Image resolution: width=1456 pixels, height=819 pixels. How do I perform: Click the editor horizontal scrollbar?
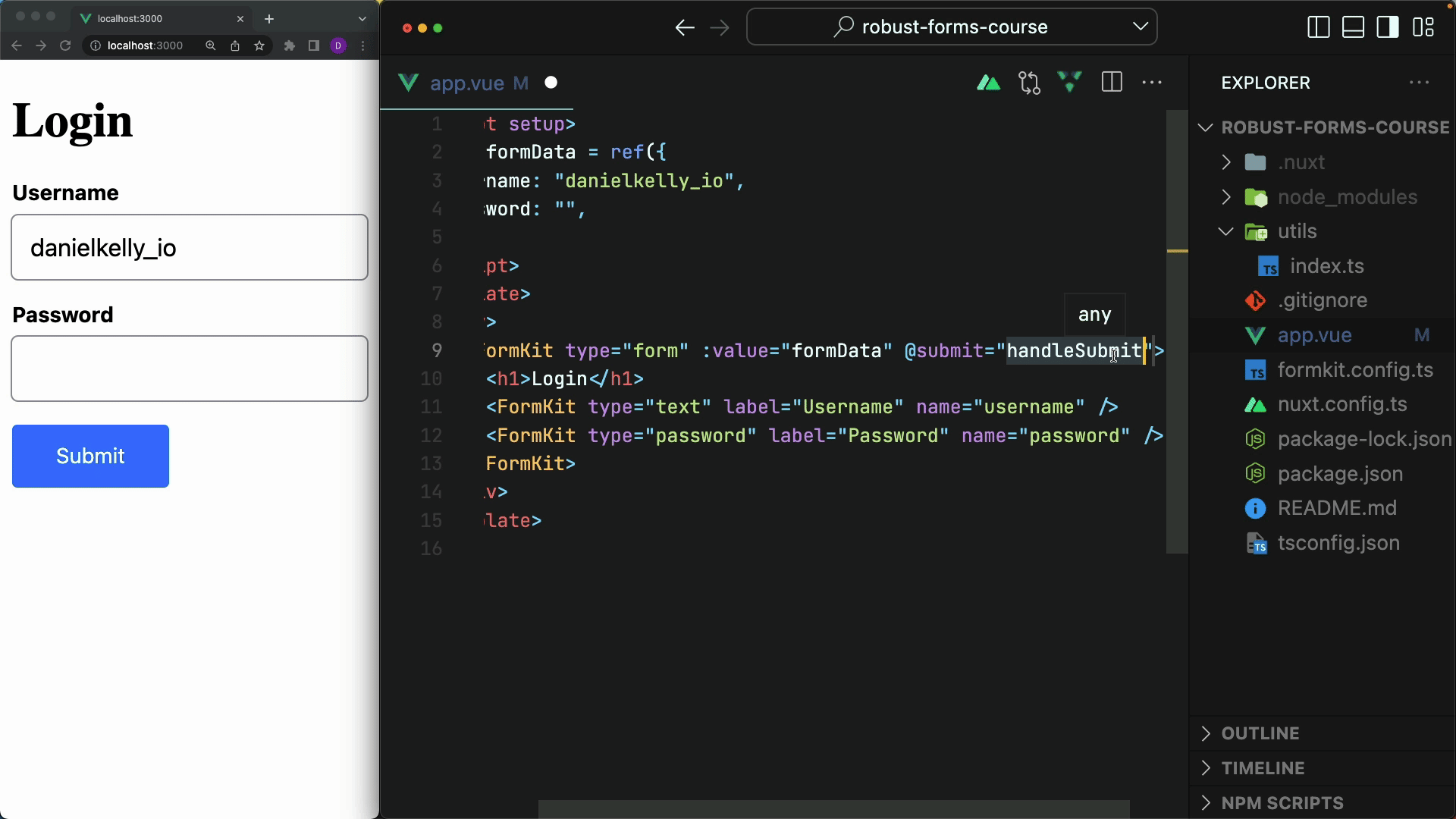[x=834, y=809]
